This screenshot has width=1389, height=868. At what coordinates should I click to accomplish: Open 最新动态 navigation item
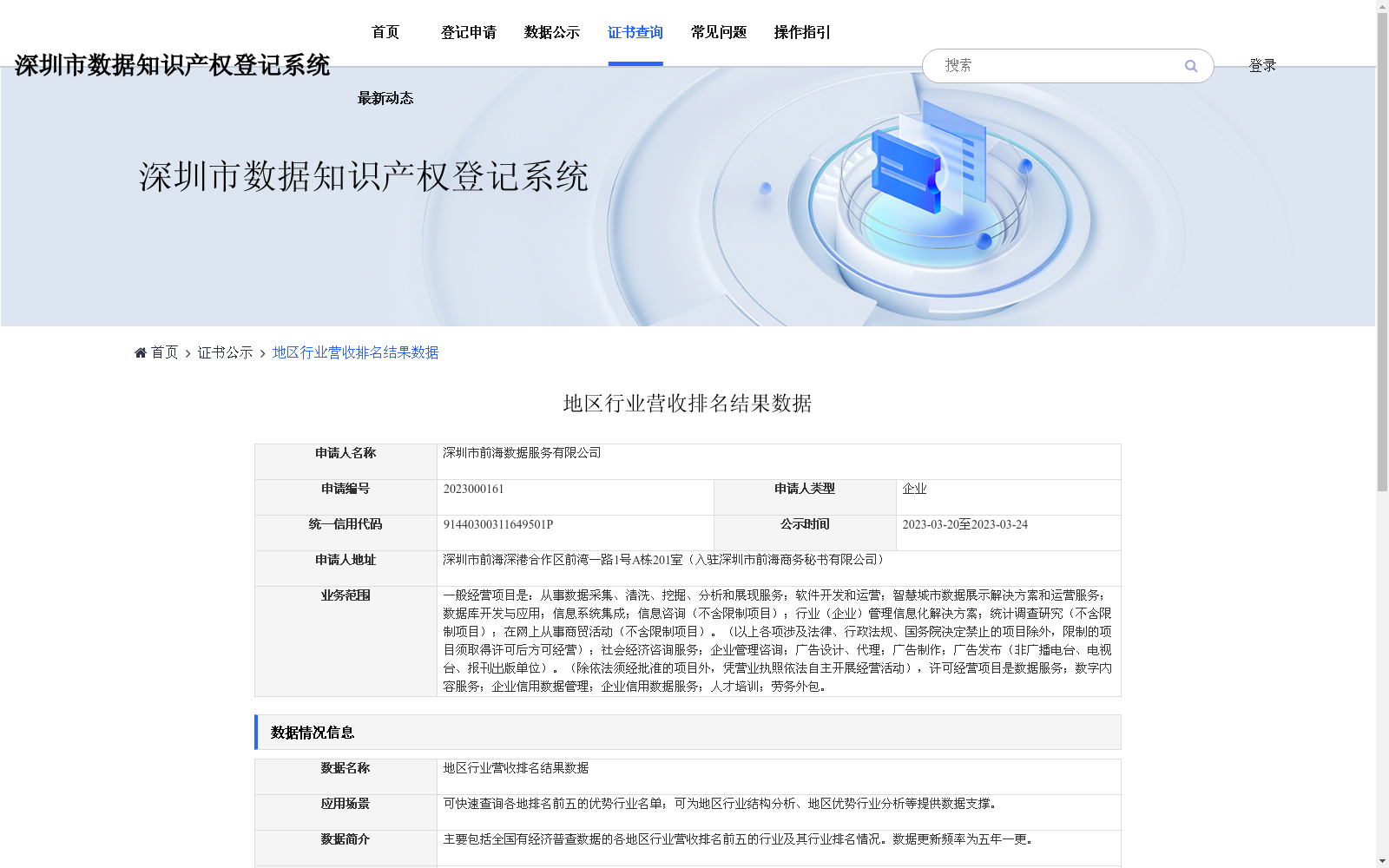(385, 98)
